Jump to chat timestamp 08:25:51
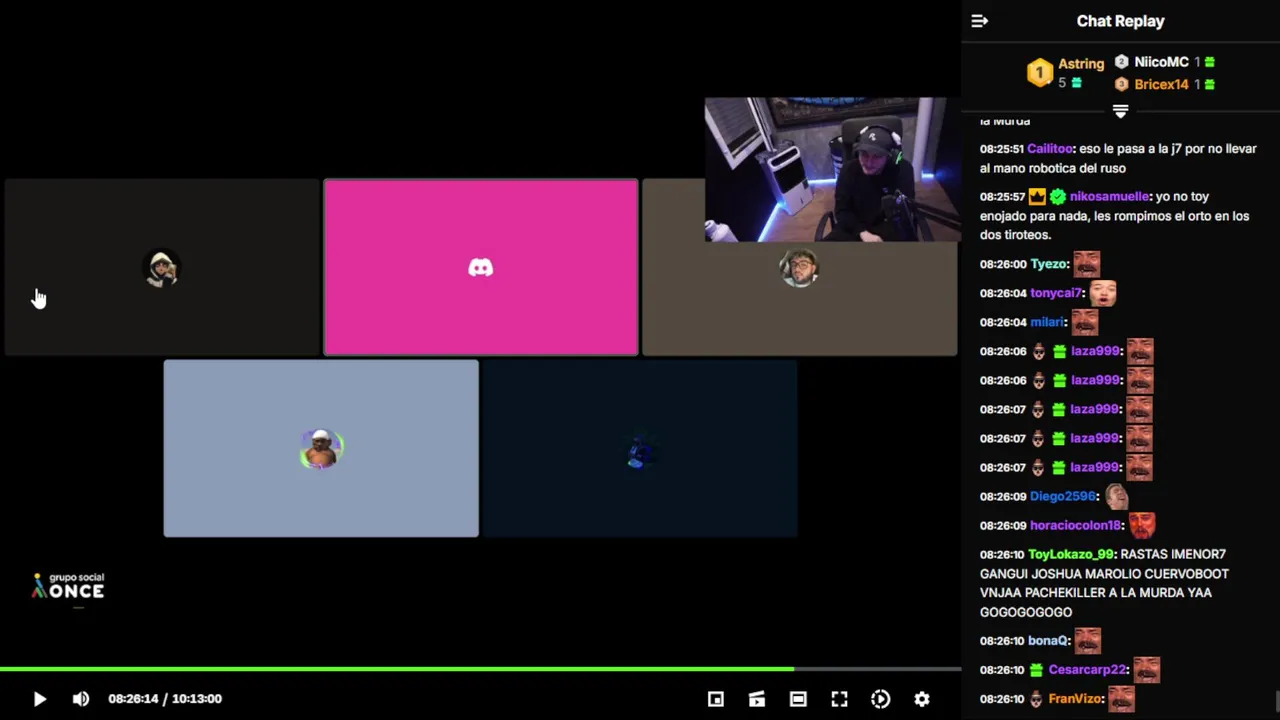Viewport: 1280px width, 720px height. coord(1002,149)
